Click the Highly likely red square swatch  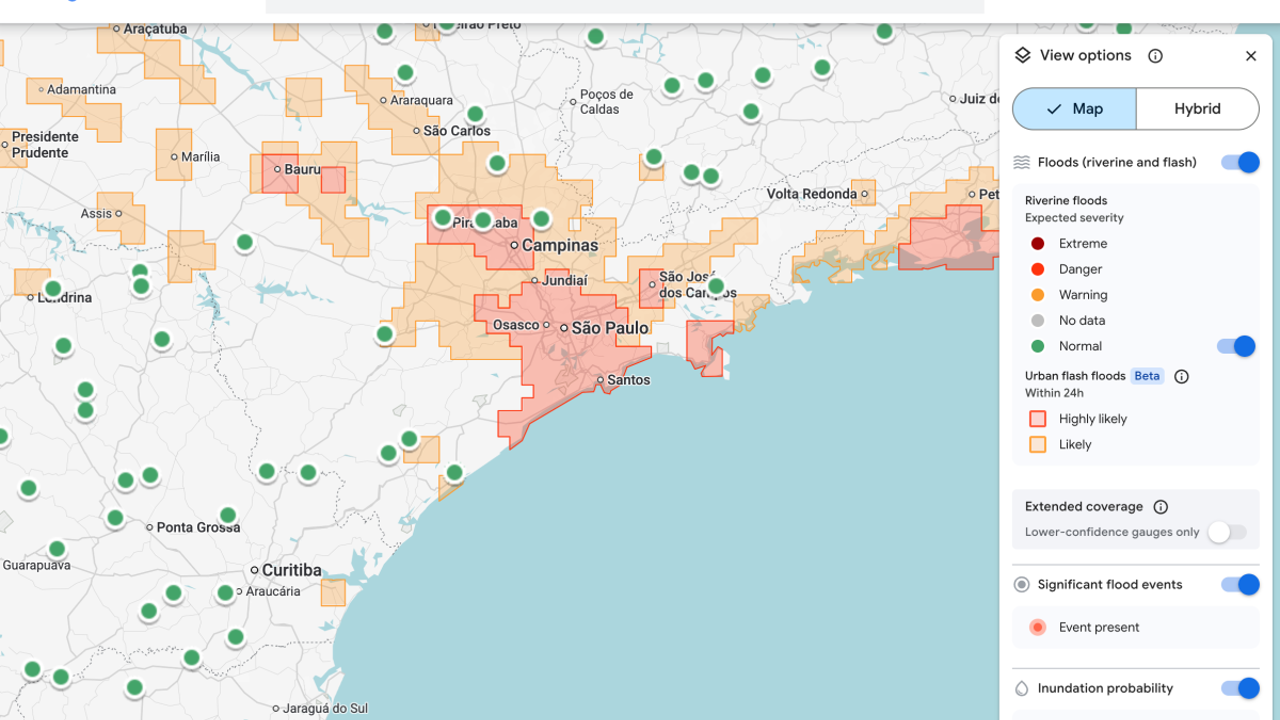click(x=1038, y=419)
